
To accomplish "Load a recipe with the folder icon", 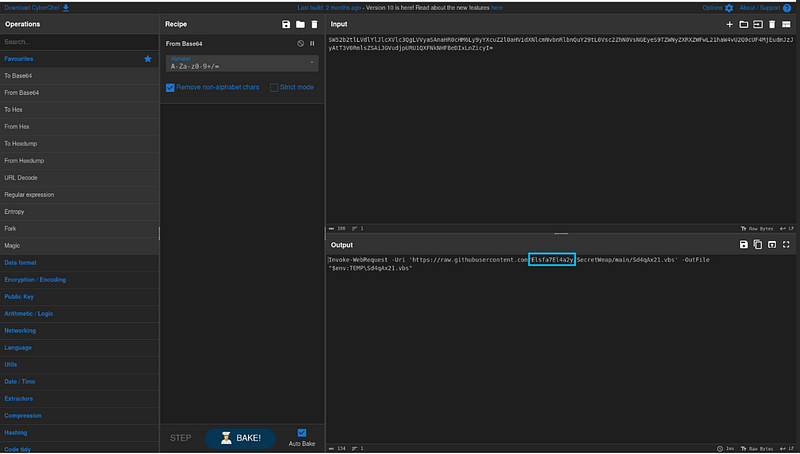I will click(x=300, y=24).
